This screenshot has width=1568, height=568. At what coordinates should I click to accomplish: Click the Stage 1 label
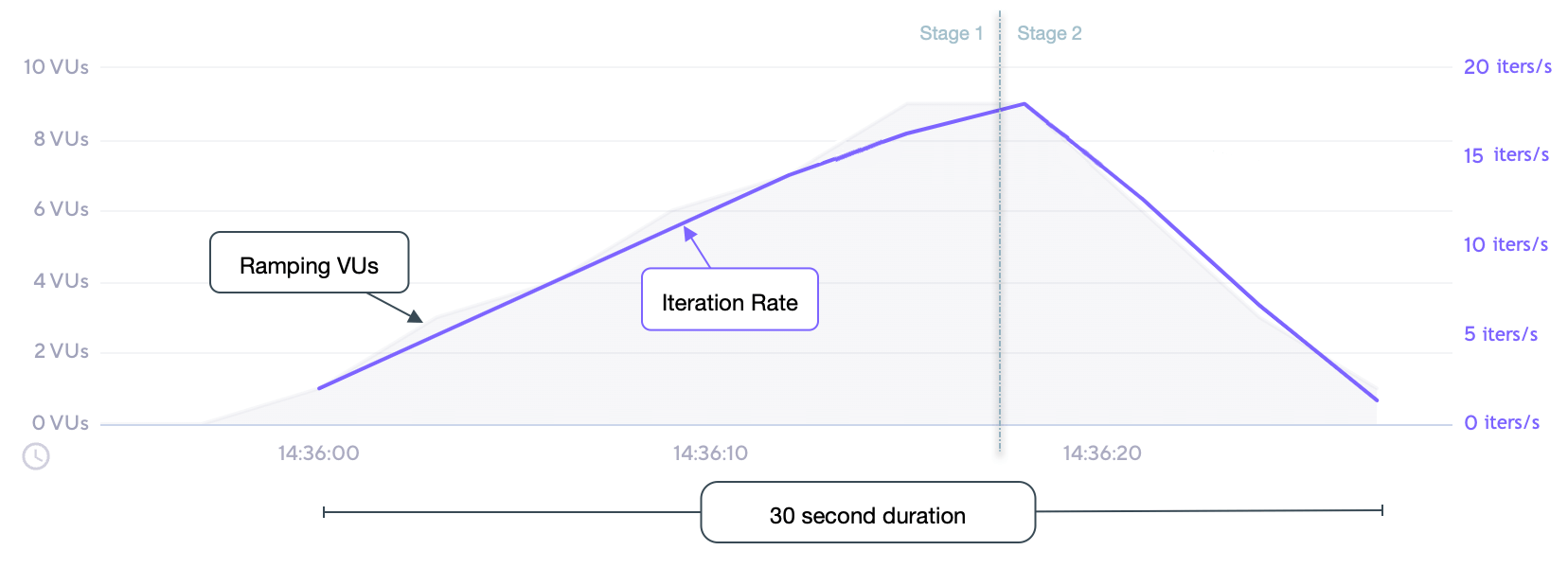point(951,34)
